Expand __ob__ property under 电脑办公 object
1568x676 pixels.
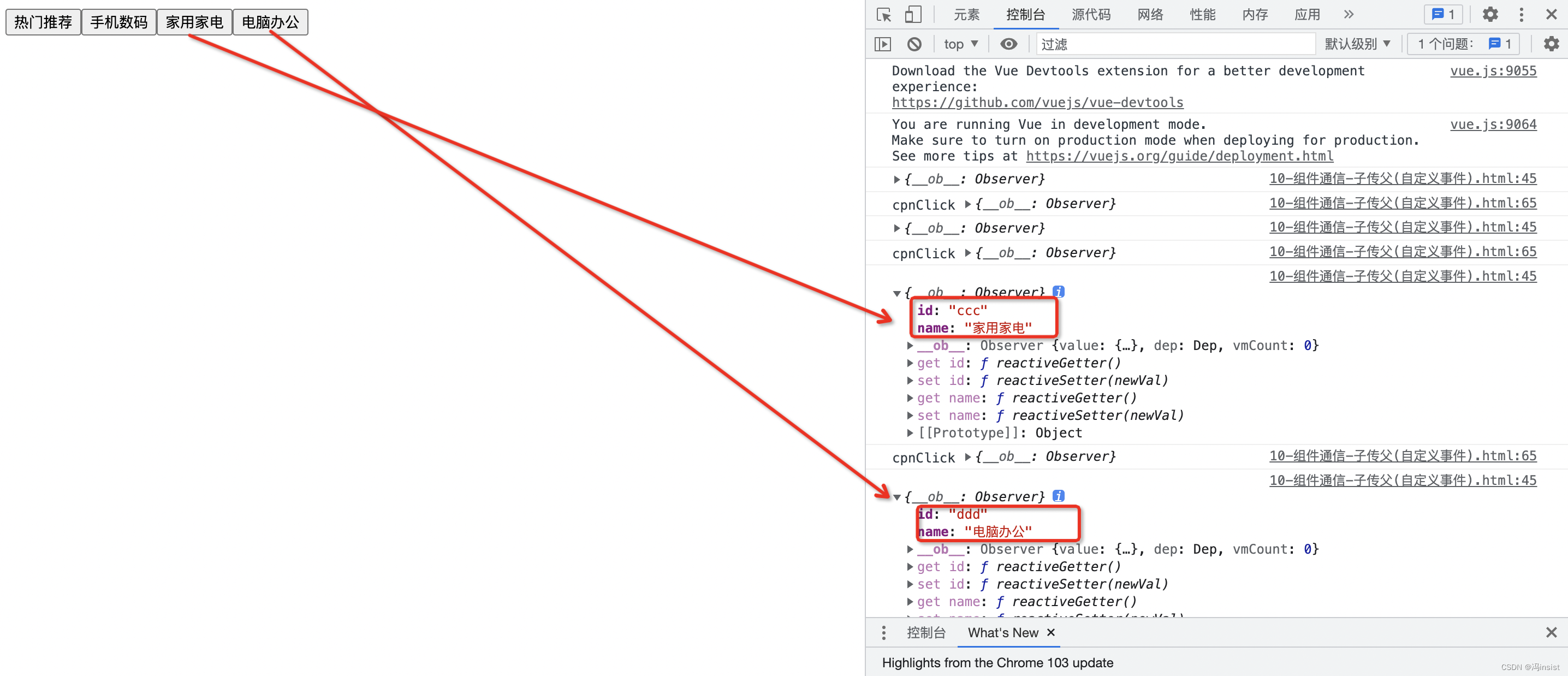[910, 549]
